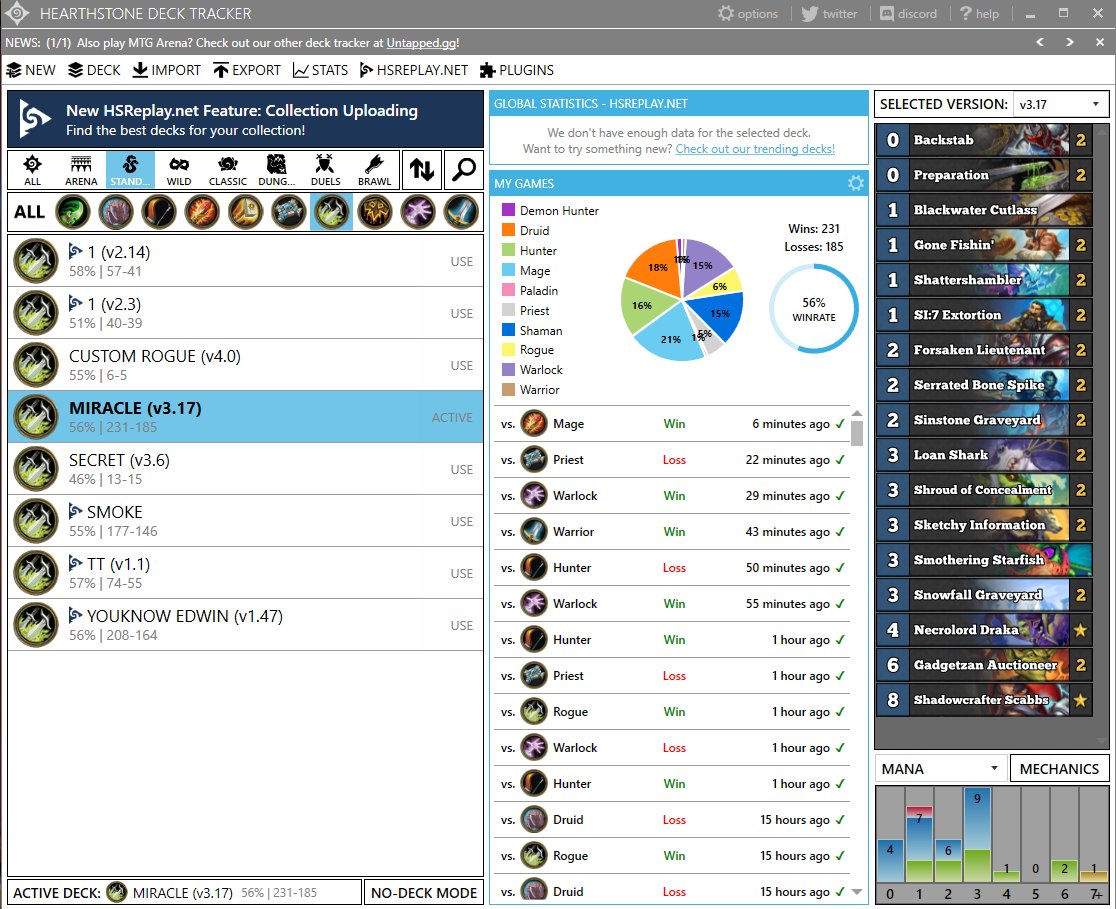The width and height of the screenshot is (1116, 909).
Task: Select the Gadgetzan Auctioneer card
Action: (x=984, y=665)
